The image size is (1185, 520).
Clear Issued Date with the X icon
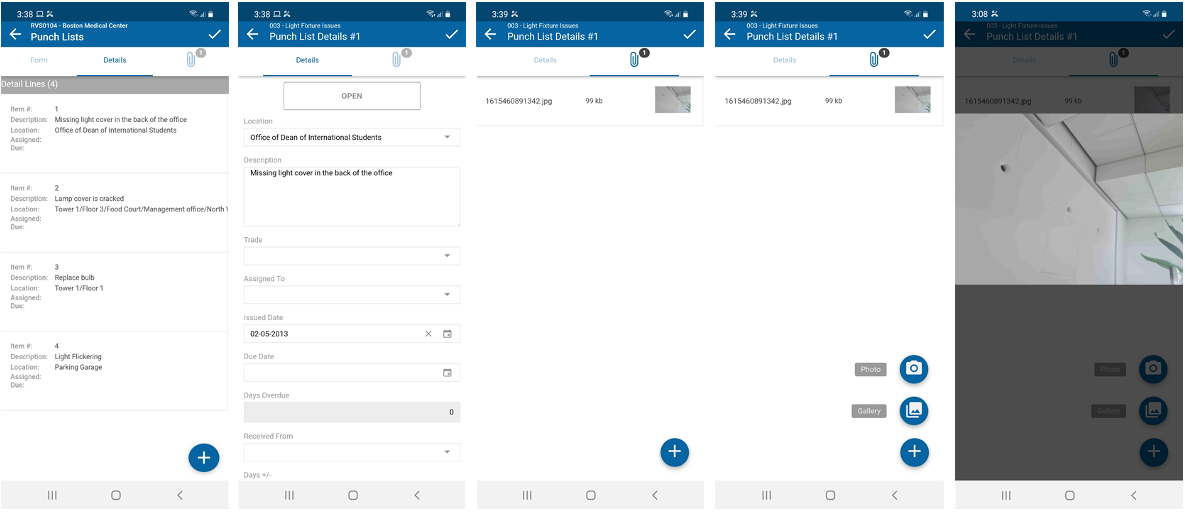coord(429,333)
